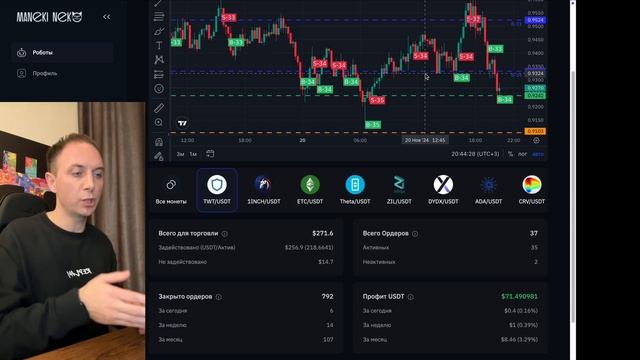The height and width of the screenshot is (360, 640).
Task: Open timezone menu at 20:44:28 (UTC+3)
Action: pyautogui.click(x=475, y=154)
